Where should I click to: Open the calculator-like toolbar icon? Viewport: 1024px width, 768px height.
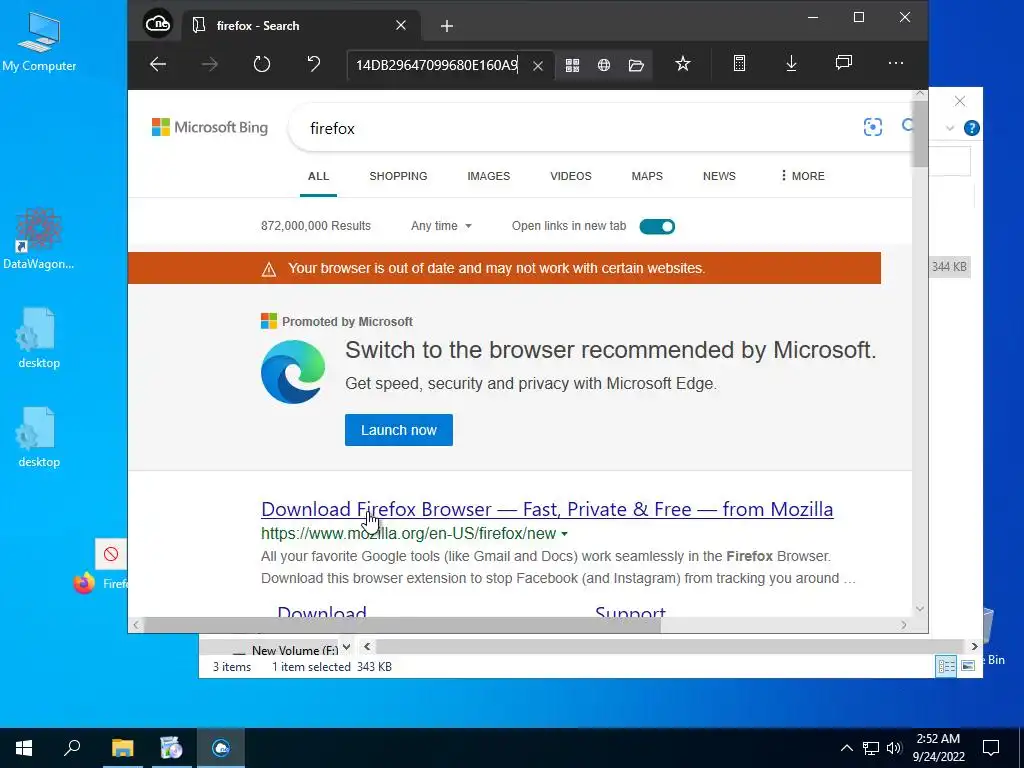(739, 63)
